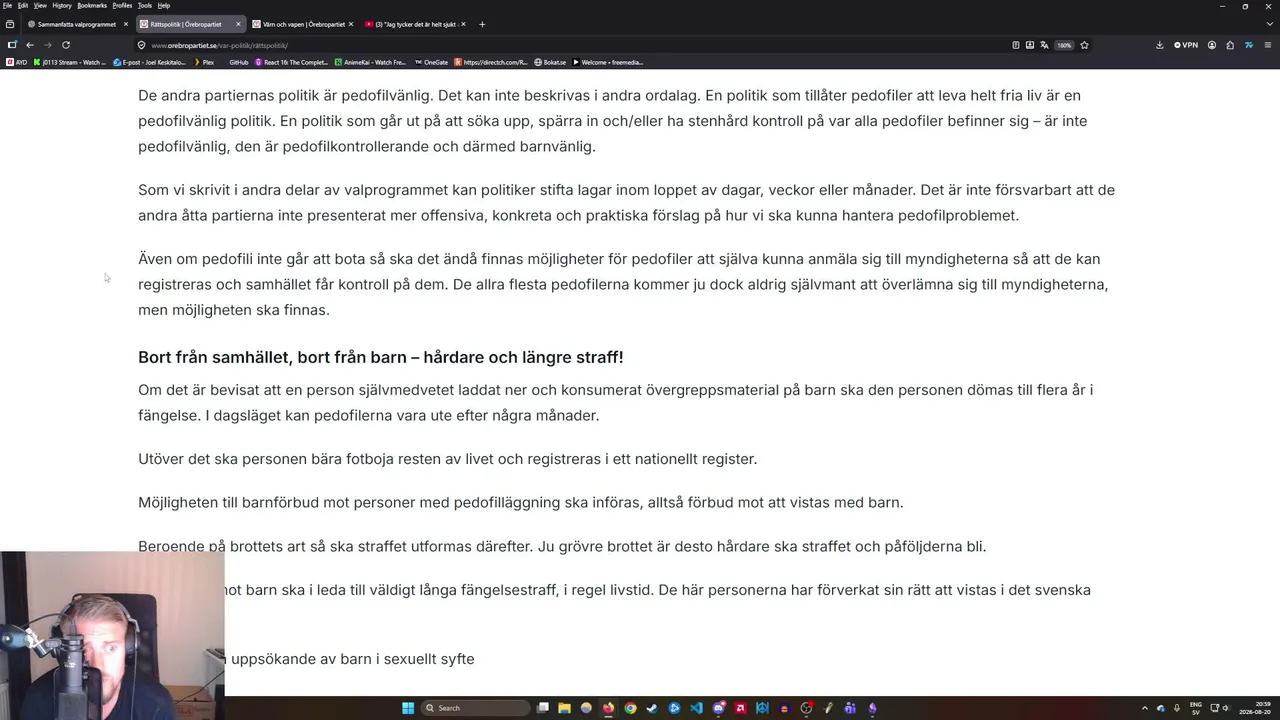Close the Rättspolitik | Örebropartiet tab

[238, 24]
